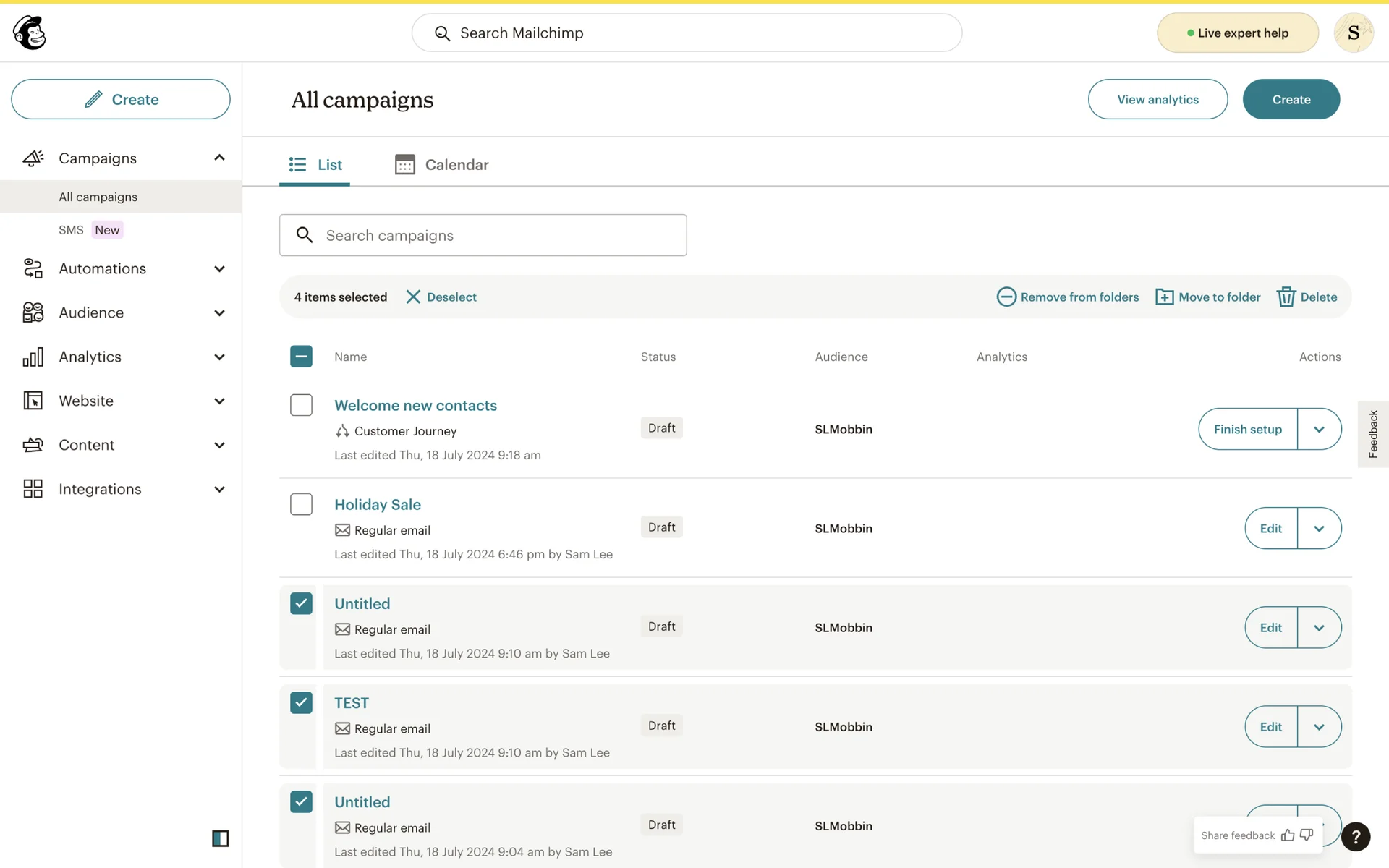
Task: Click the Delete trash icon
Action: 1286,297
